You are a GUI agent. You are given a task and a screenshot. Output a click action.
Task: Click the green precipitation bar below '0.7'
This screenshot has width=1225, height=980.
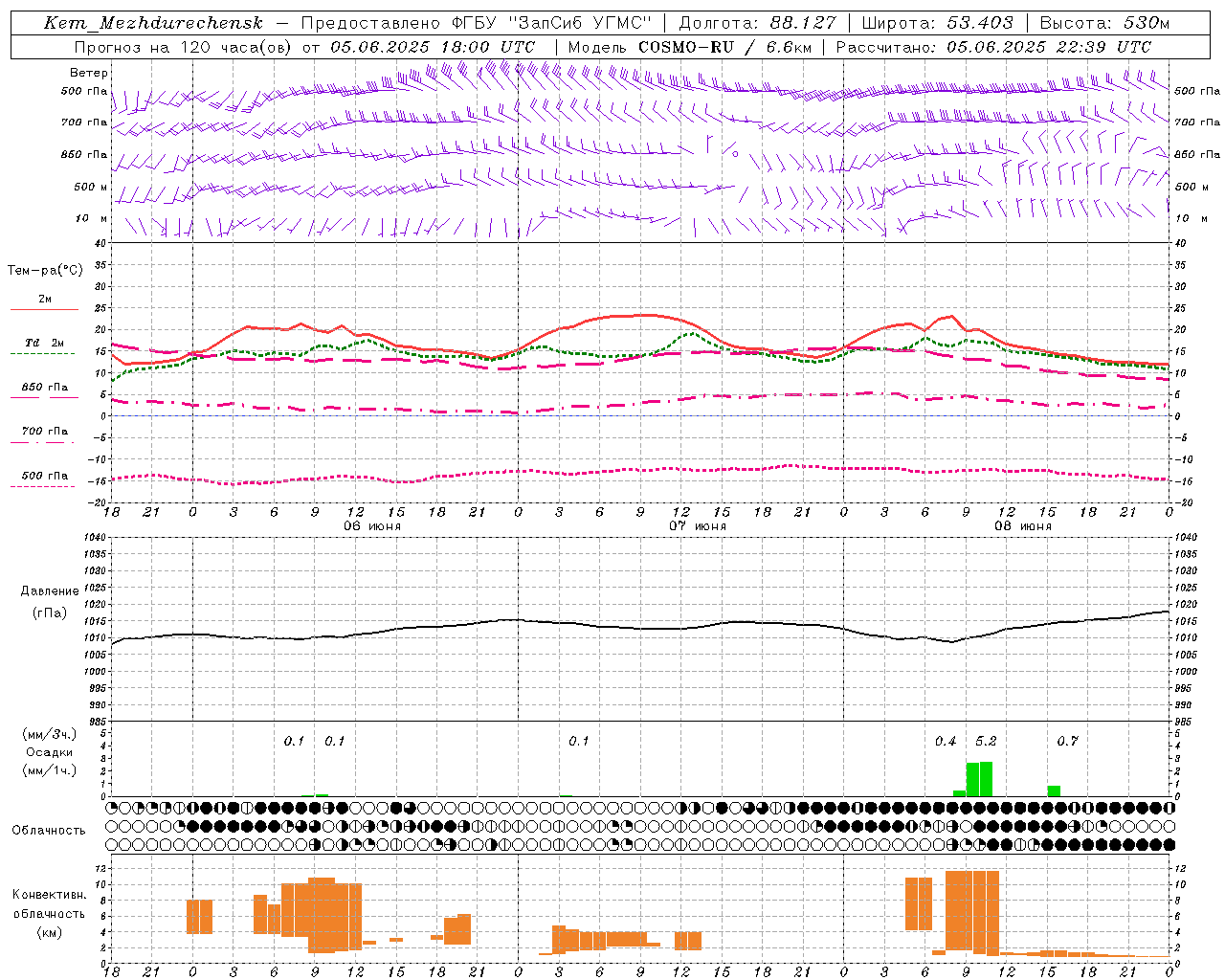coord(1054,791)
